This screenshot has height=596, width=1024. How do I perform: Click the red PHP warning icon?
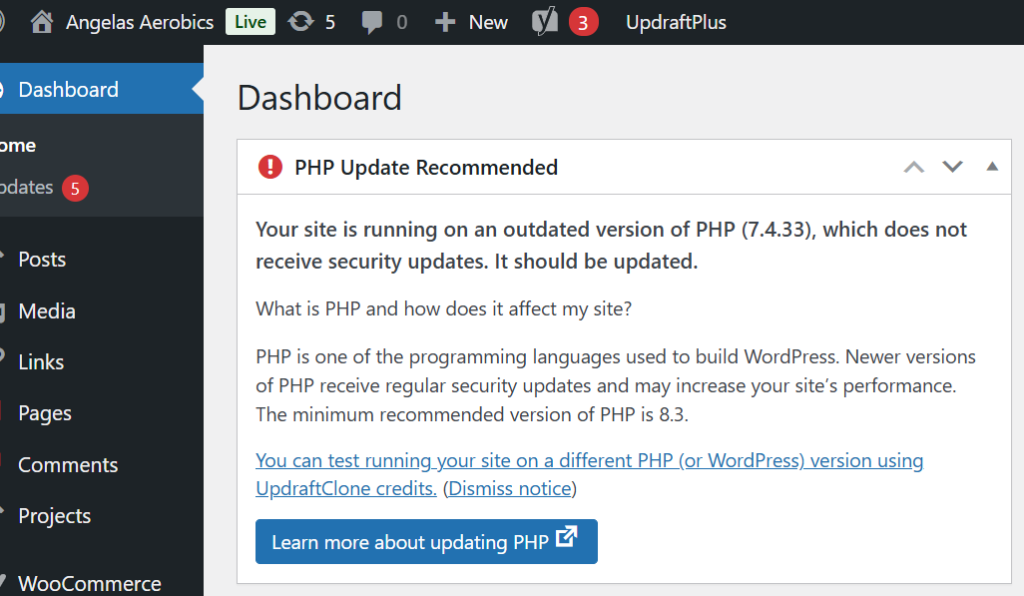point(270,167)
